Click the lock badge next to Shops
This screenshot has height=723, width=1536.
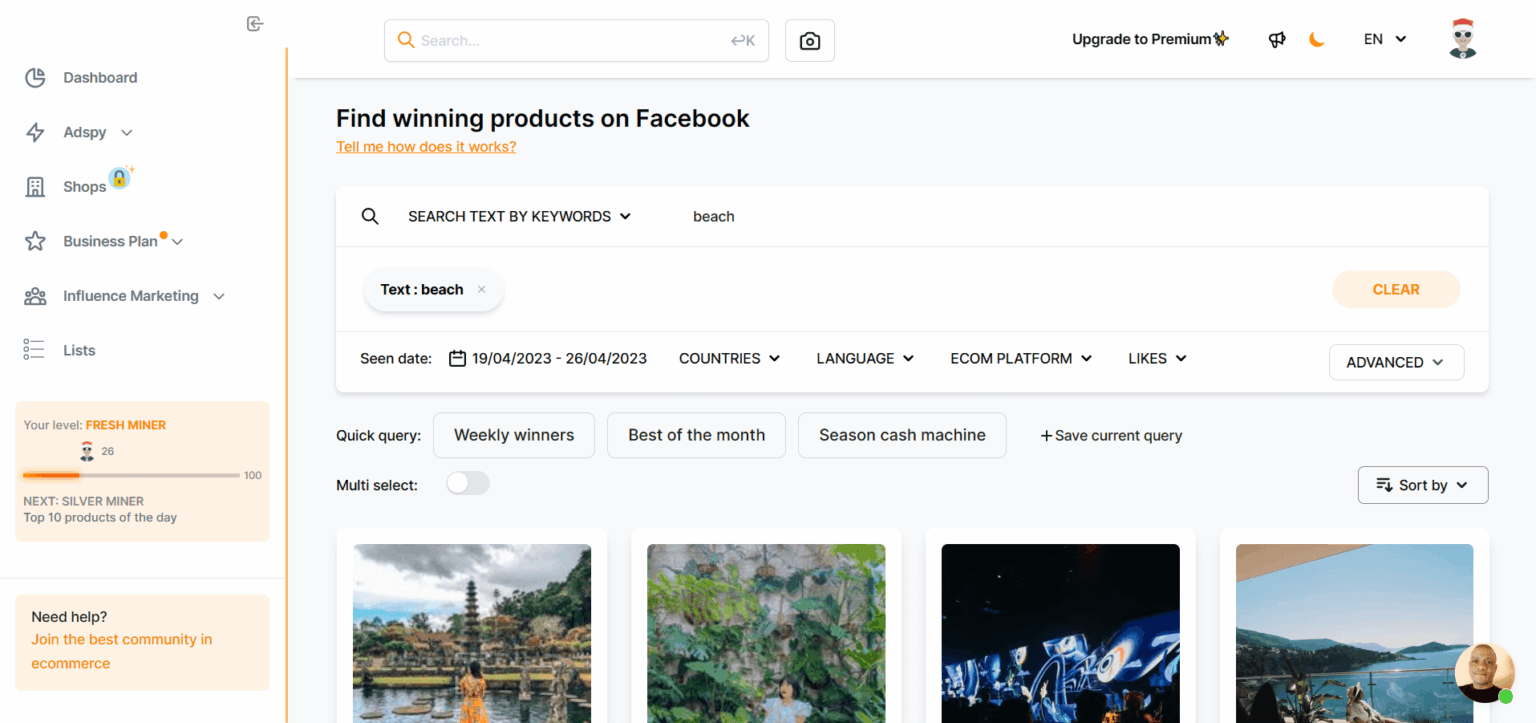[119, 178]
